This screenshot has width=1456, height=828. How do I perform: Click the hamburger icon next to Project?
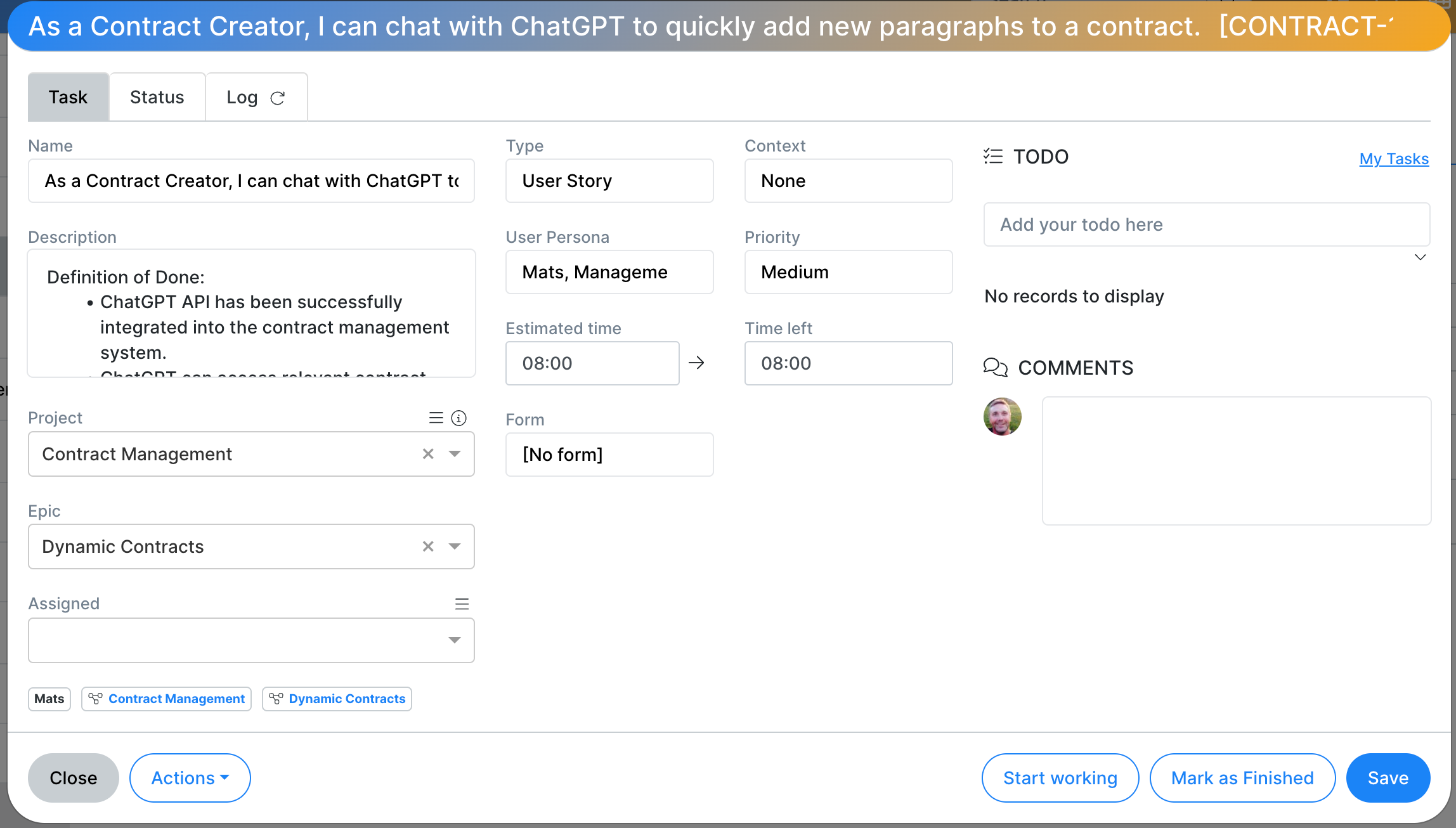coord(436,417)
